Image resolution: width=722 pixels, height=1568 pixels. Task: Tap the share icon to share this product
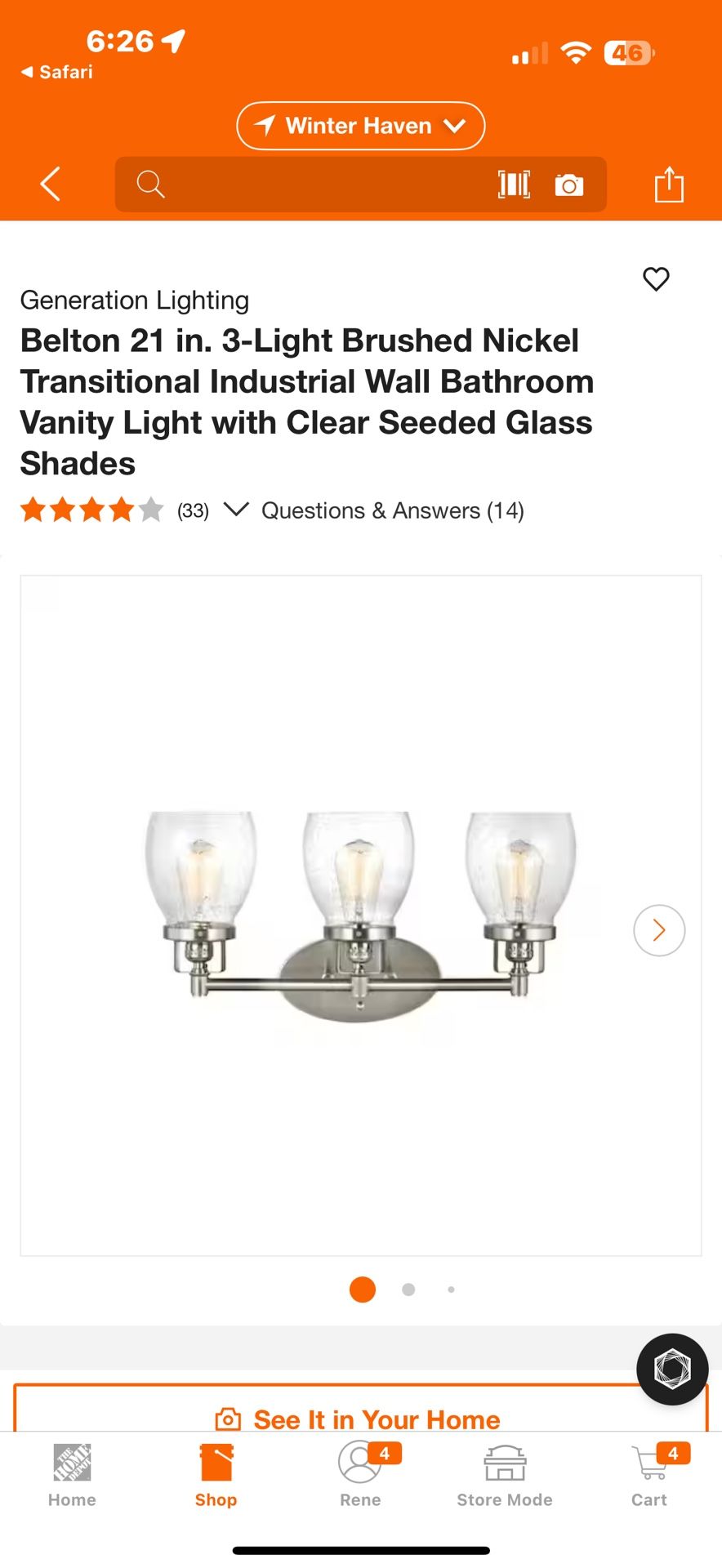(x=670, y=184)
